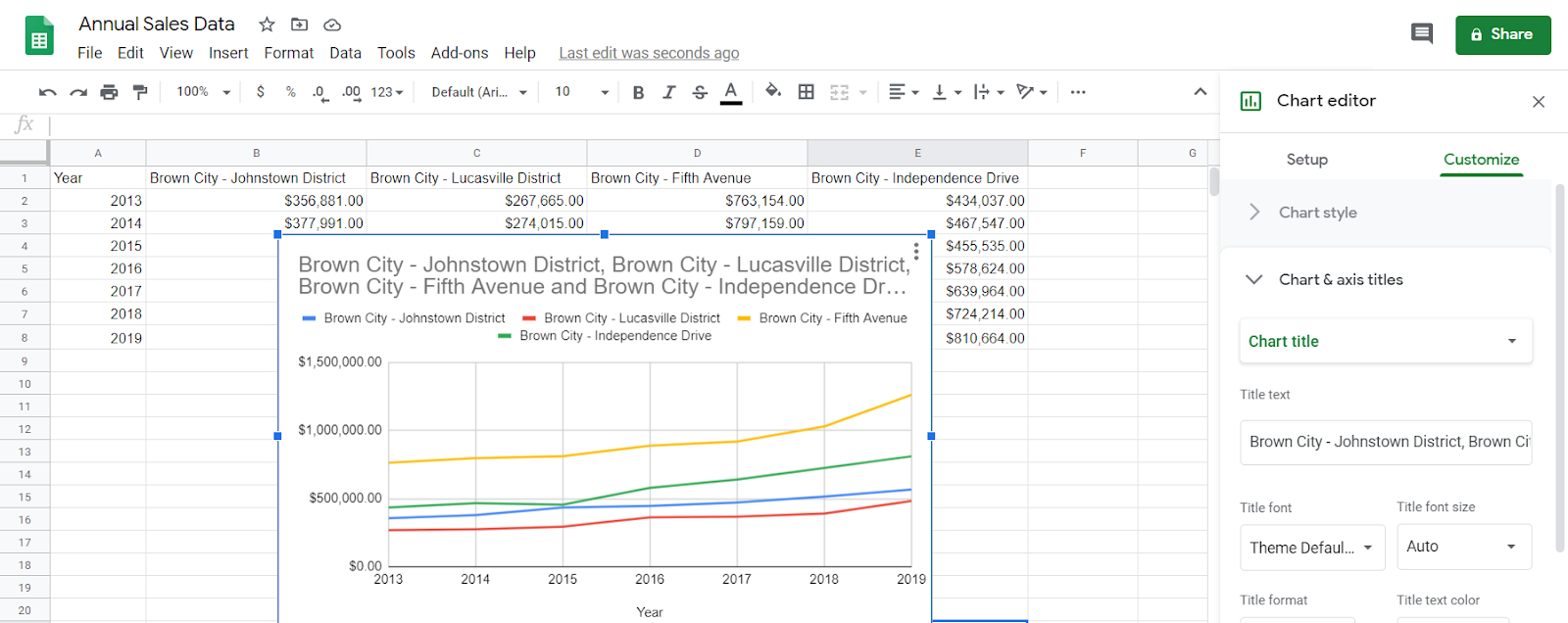This screenshot has width=1568, height=623.
Task: Format as percent icon
Action: (x=291, y=92)
